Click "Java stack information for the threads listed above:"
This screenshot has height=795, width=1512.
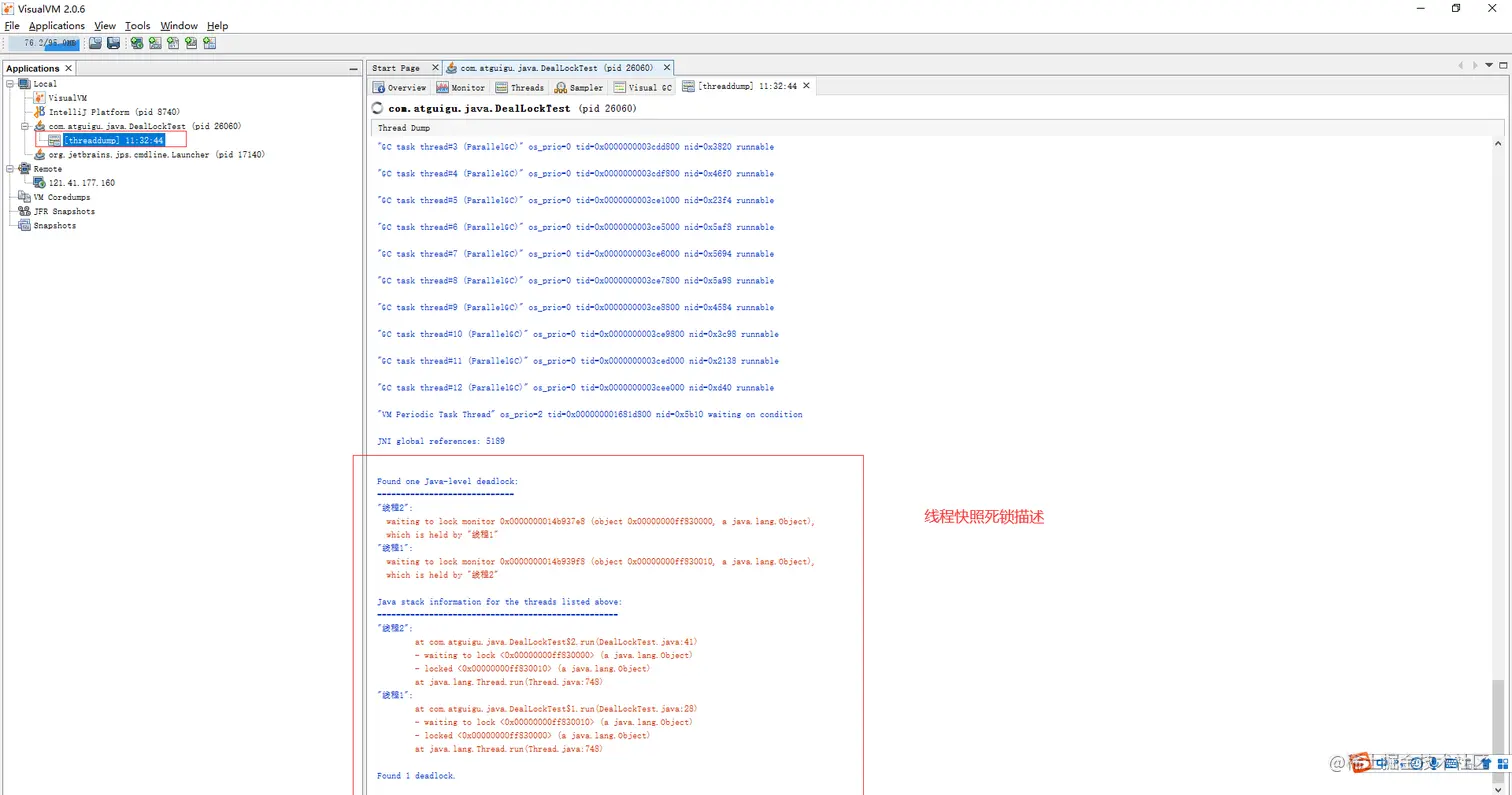[x=499, y=602]
